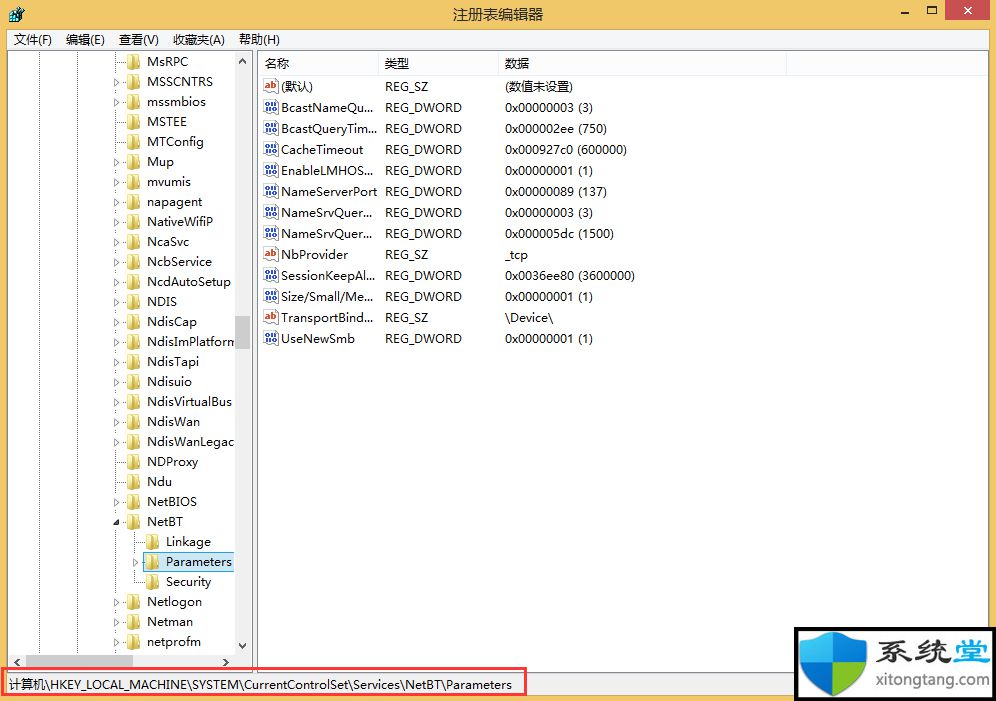
Task: Click the mssmbios folder icon
Action: tap(133, 102)
